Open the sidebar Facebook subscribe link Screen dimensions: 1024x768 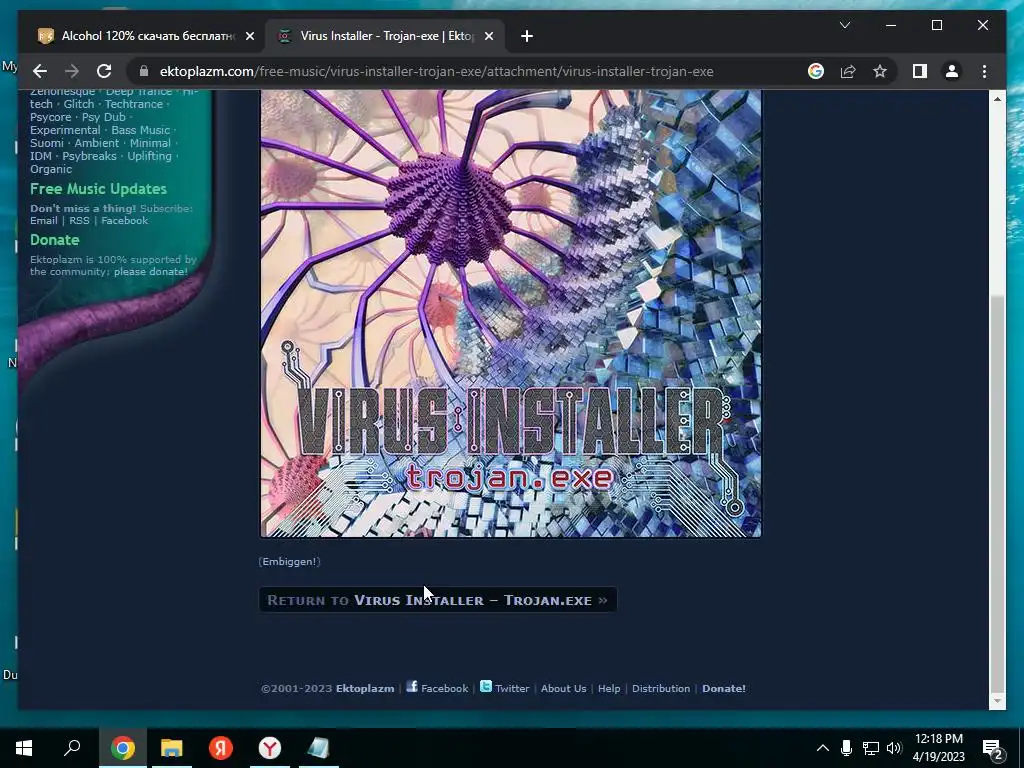pyautogui.click(x=125, y=221)
